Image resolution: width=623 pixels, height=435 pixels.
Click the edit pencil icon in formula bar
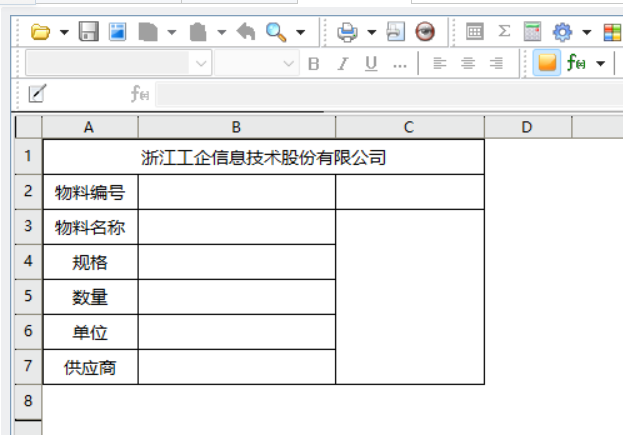tap(37, 94)
